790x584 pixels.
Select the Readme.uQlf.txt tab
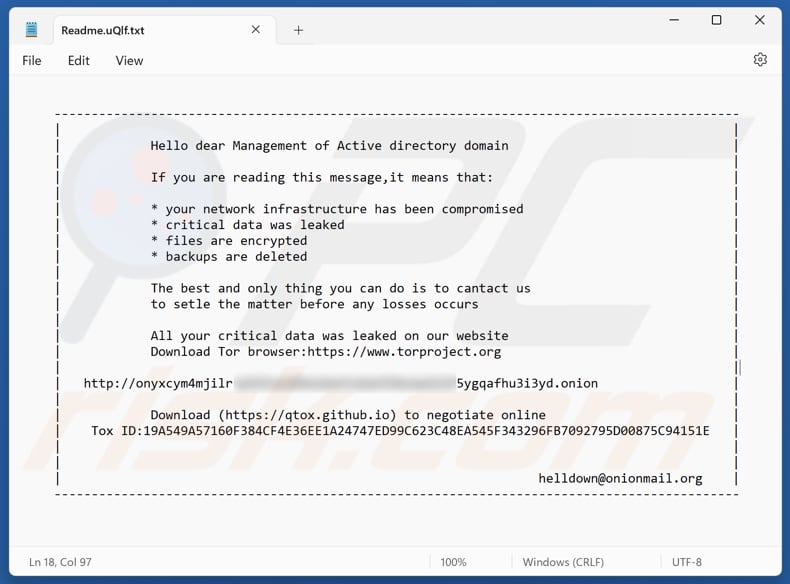click(x=164, y=30)
